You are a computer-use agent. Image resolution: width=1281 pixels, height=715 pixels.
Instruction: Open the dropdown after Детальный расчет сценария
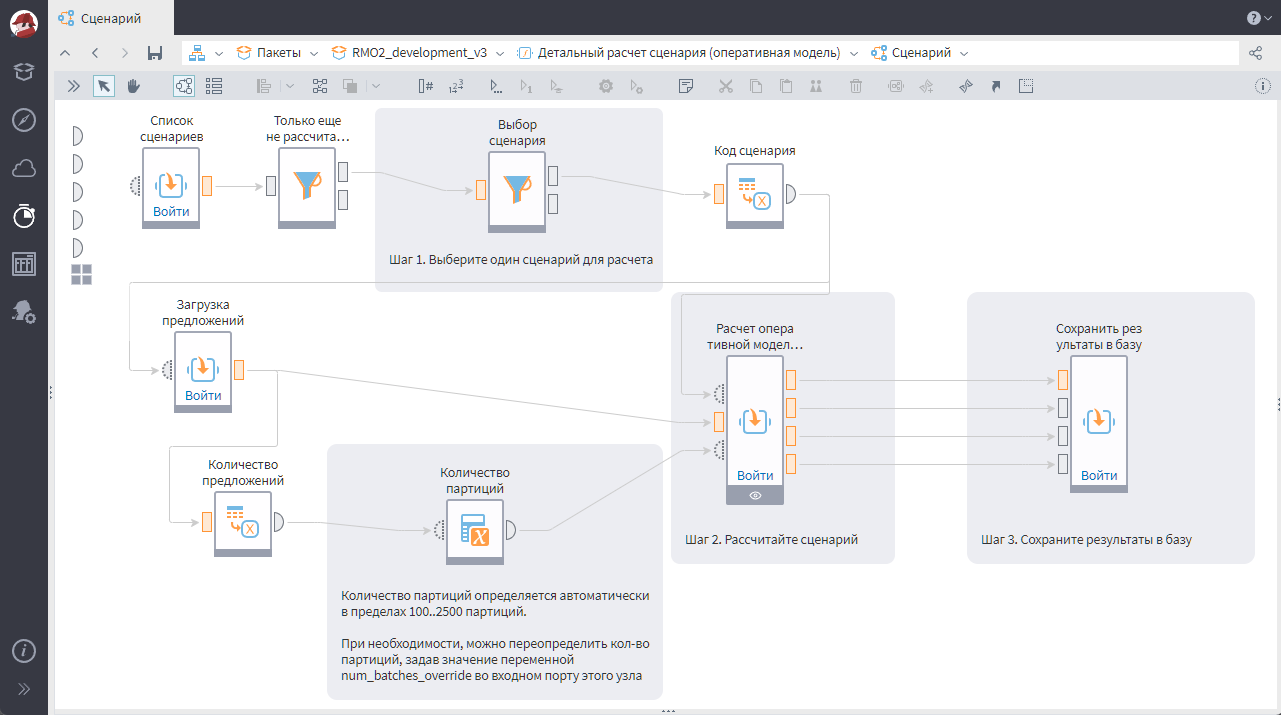point(853,53)
